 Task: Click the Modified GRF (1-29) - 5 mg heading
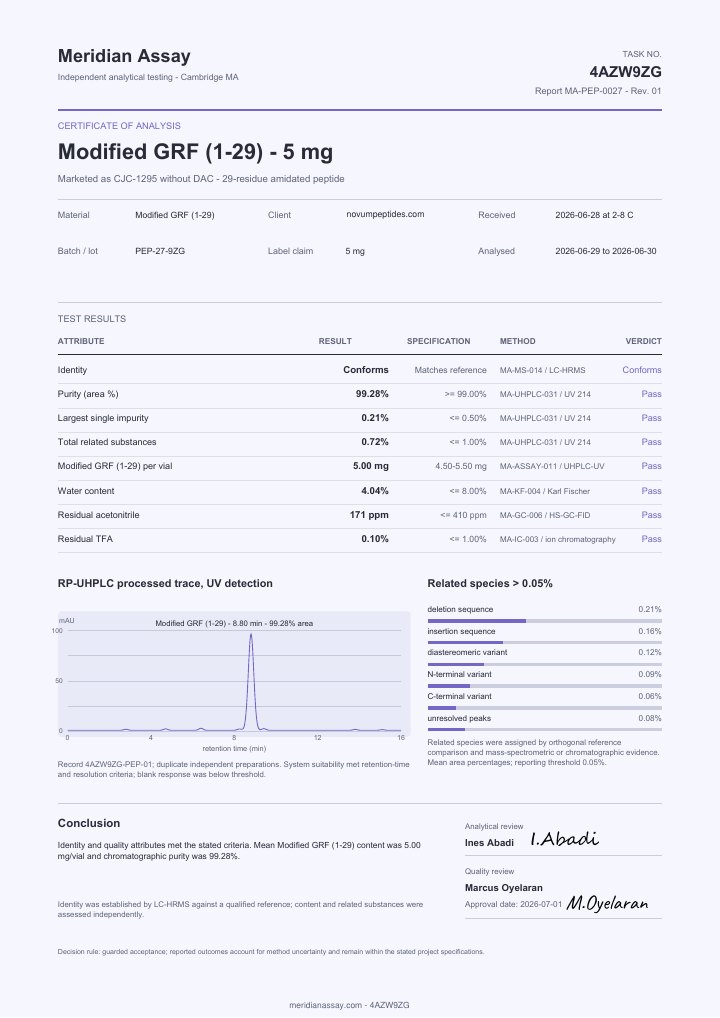pyautogui.click(x=195, y=152)
